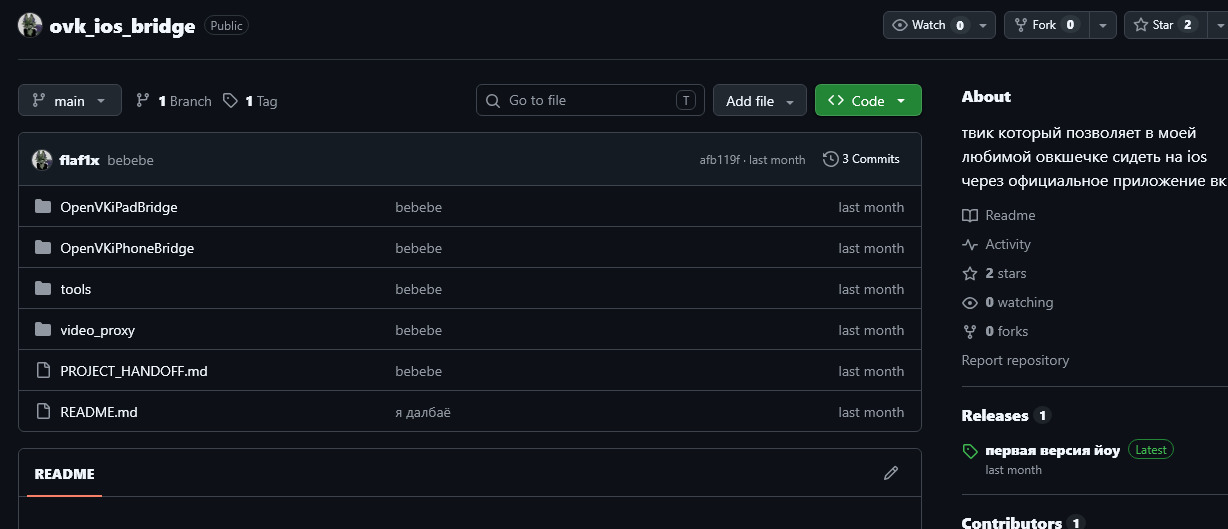Image resolution: width=1228 pixels, height=529 pixels.
Task: Open the 'я далбаё' commit message for README.md
Action: pyautogui.click(x=423, y=412)
